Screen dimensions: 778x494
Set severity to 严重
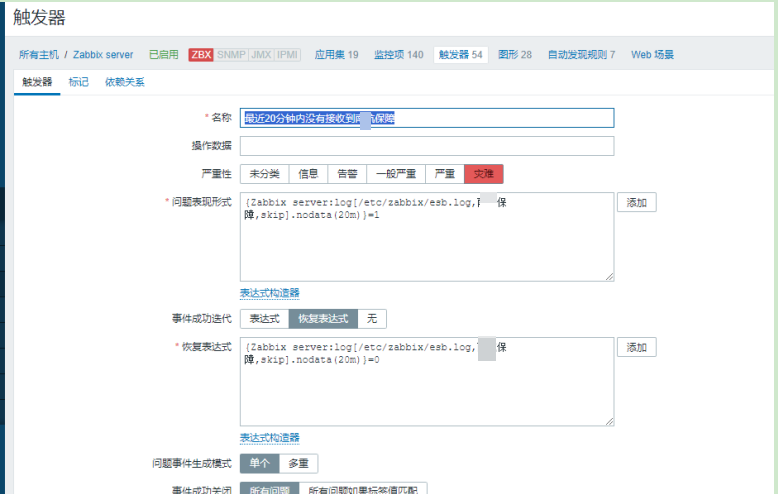(x=445, y=174)
